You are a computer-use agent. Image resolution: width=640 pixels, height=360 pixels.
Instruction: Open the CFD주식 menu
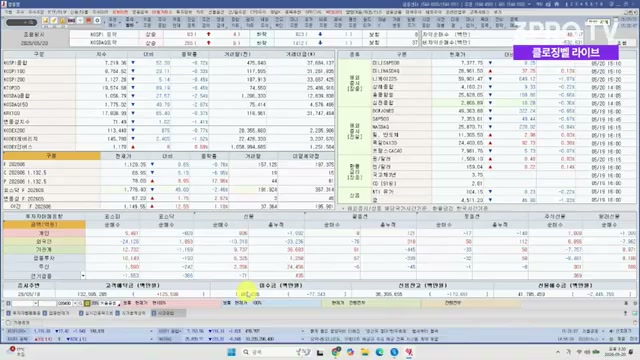[x=258, y=12]
